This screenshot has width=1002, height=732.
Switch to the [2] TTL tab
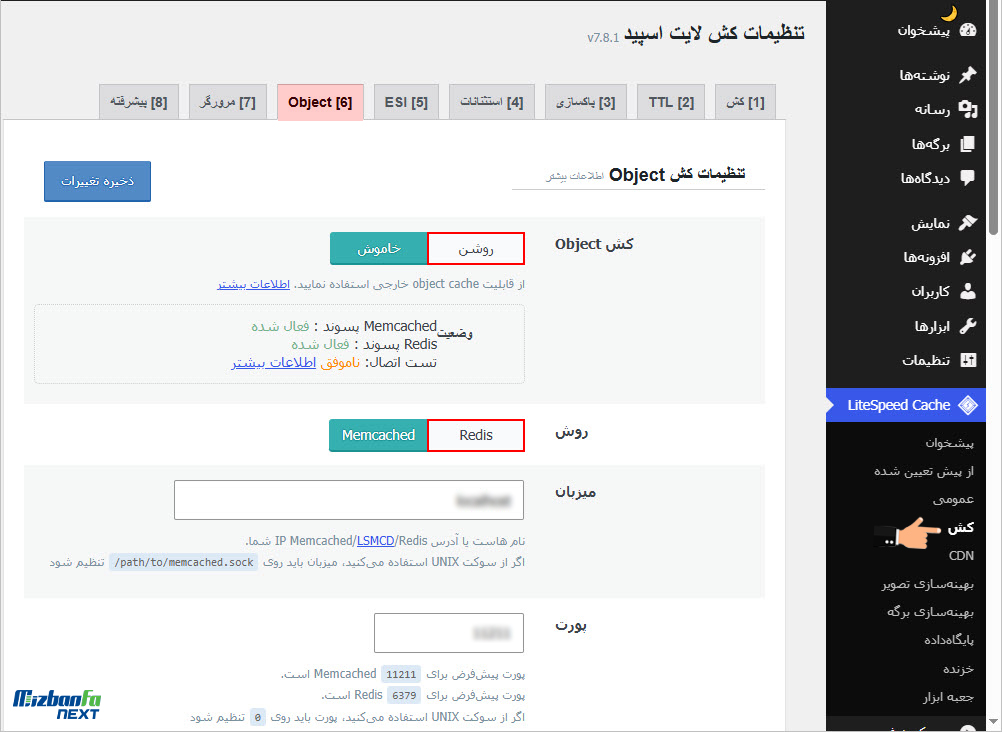pyautogui.click(x=671, y=102)
